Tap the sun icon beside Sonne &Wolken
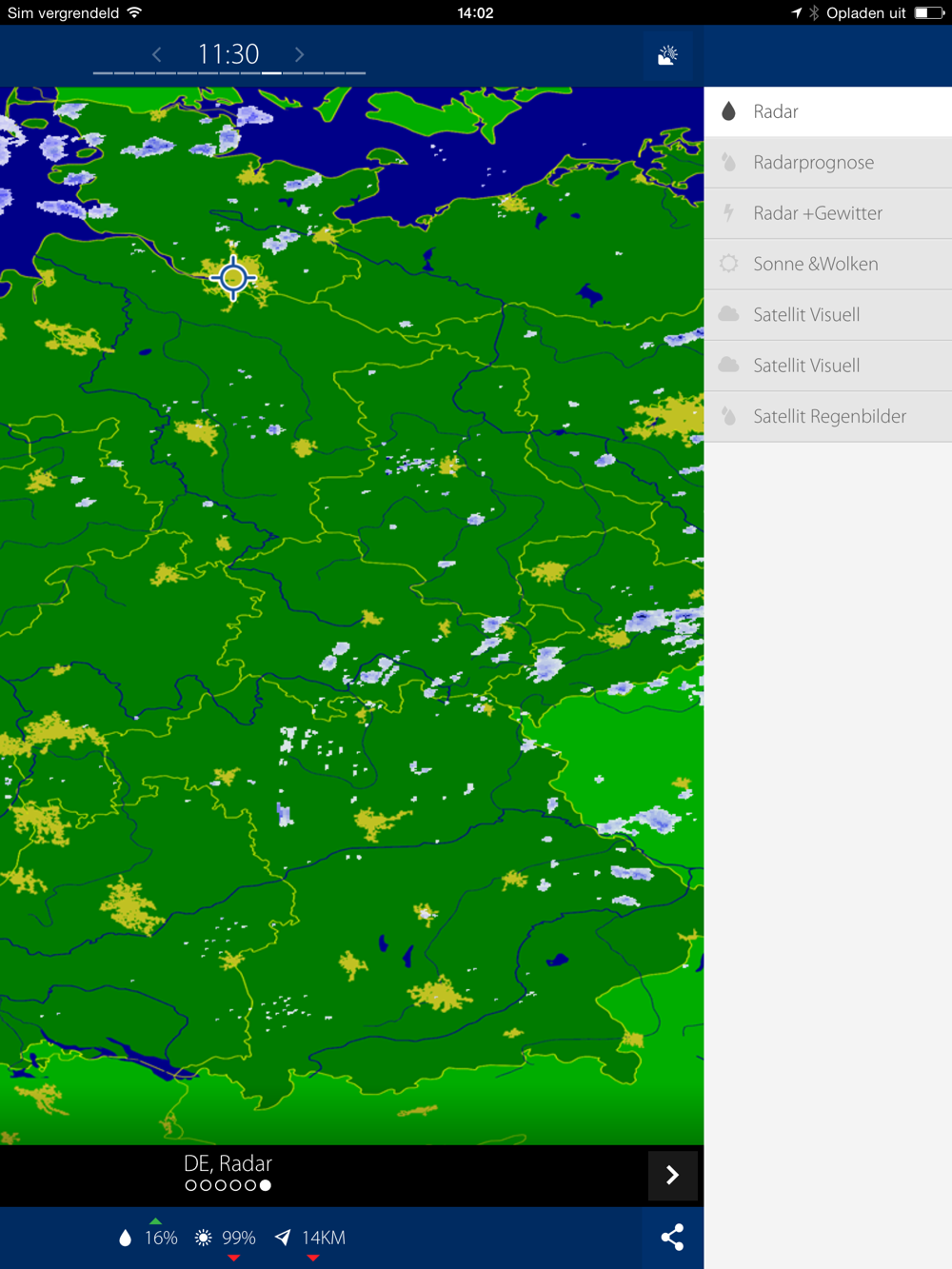The width and height of the screenshot is (952, 1269). click(728, 264)
